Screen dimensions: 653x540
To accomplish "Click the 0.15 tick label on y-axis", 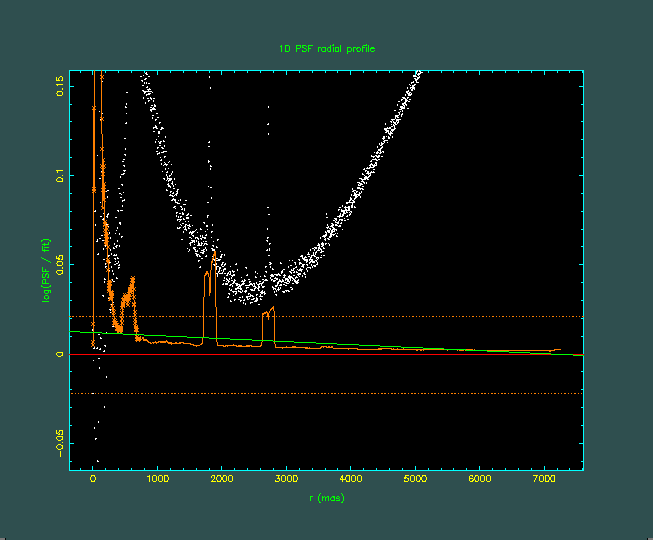I will tap(61, 86).
